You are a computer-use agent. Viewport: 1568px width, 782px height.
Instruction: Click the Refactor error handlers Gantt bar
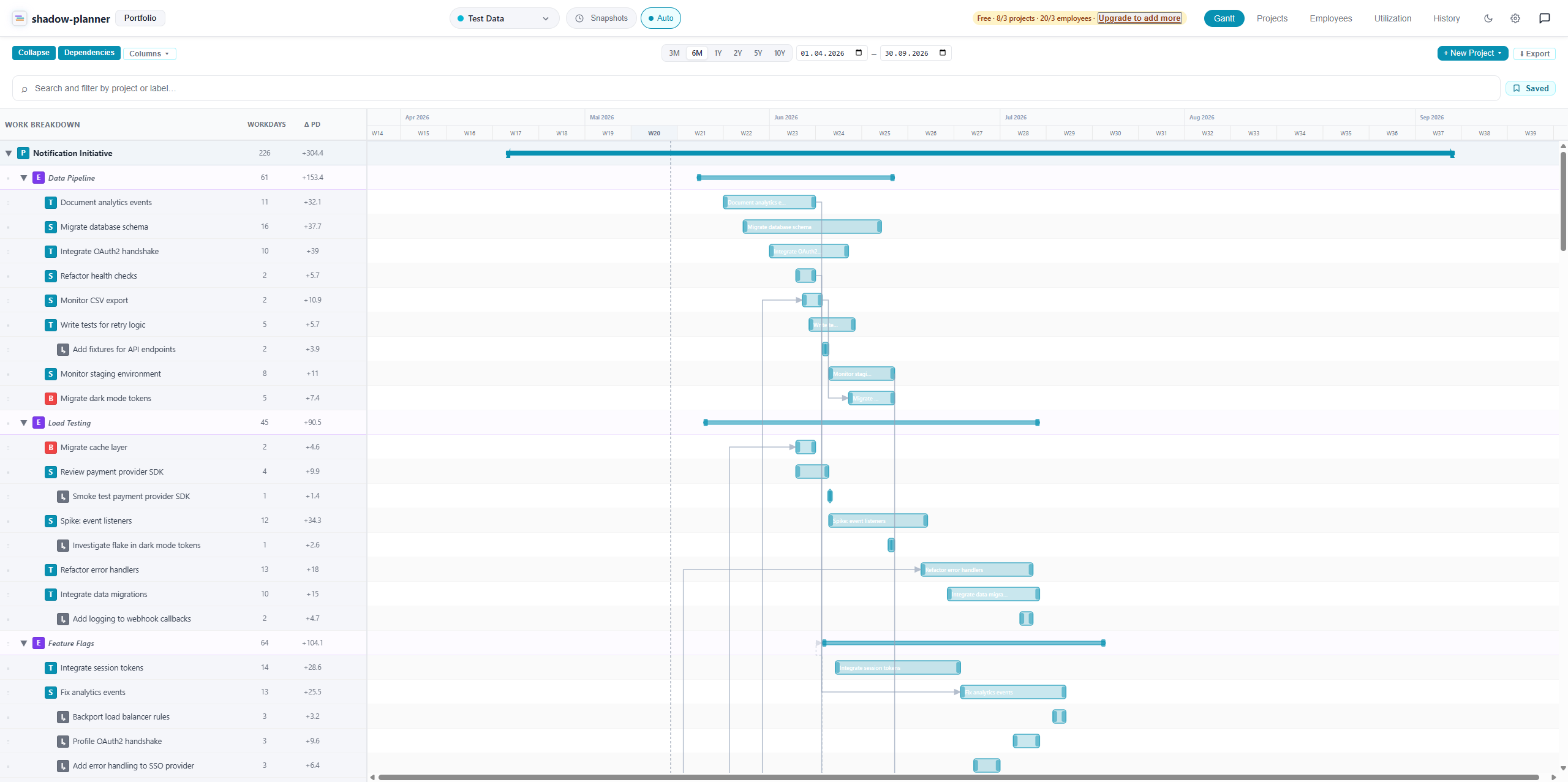tap(977, 570)
